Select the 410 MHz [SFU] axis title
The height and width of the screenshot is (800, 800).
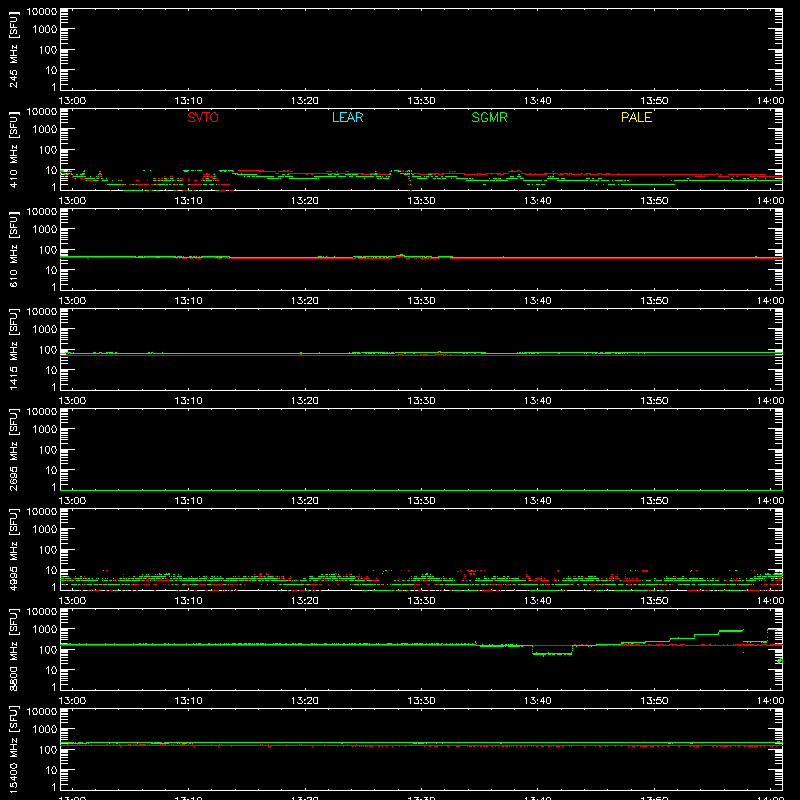click(x=13, y=149)
